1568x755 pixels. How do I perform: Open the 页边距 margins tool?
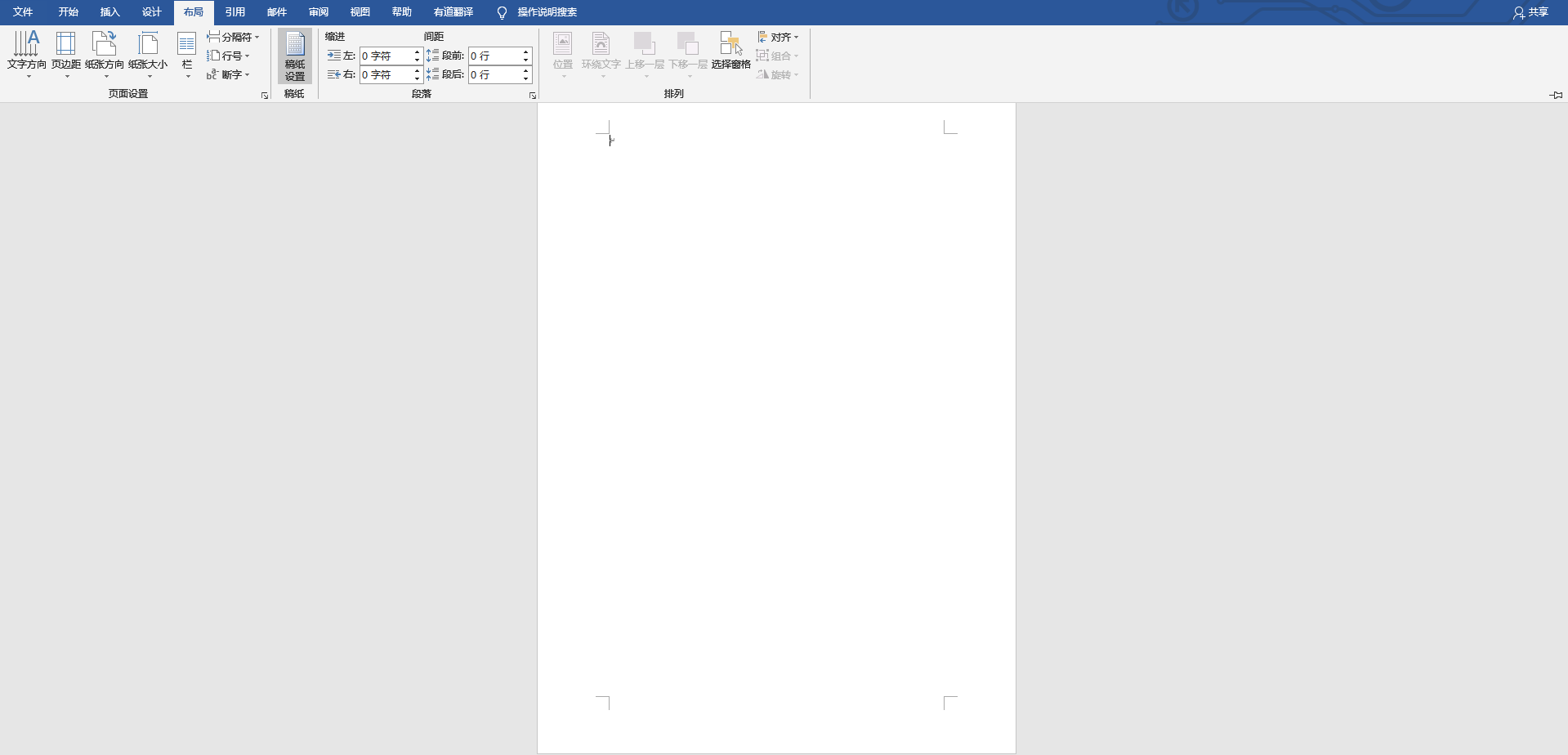pos(65,55)
